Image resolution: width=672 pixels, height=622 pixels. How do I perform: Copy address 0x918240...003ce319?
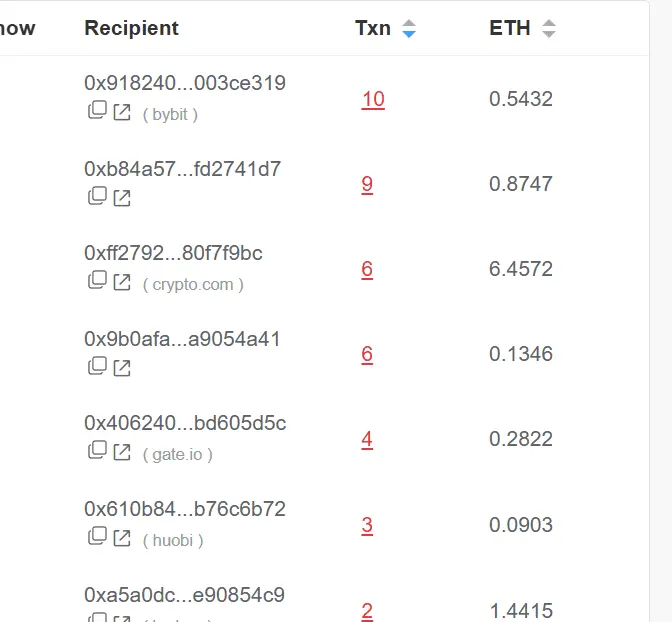pyautogui.click(x=97, y=110)
